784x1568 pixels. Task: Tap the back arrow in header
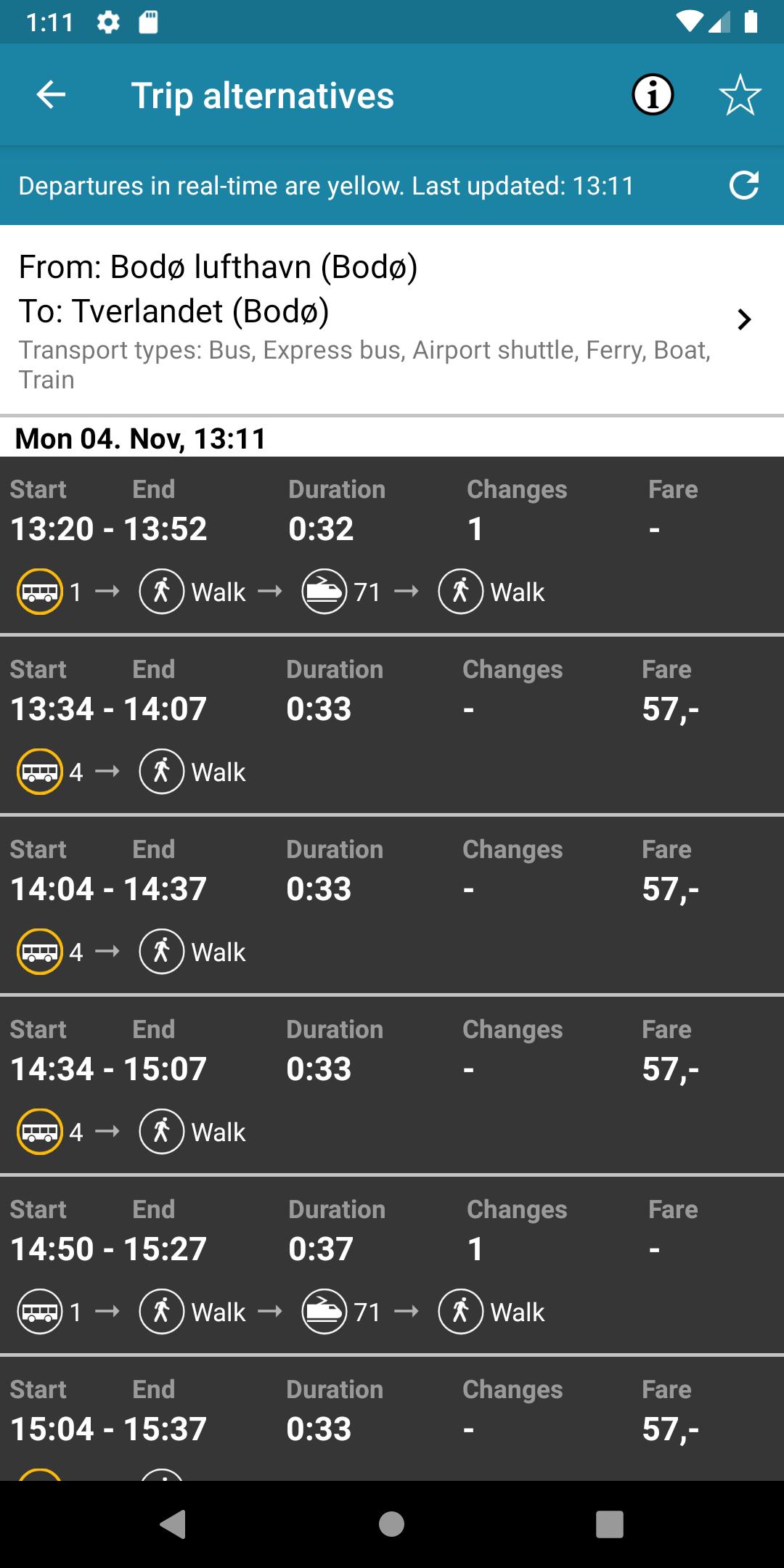click(x=51, y=95)
